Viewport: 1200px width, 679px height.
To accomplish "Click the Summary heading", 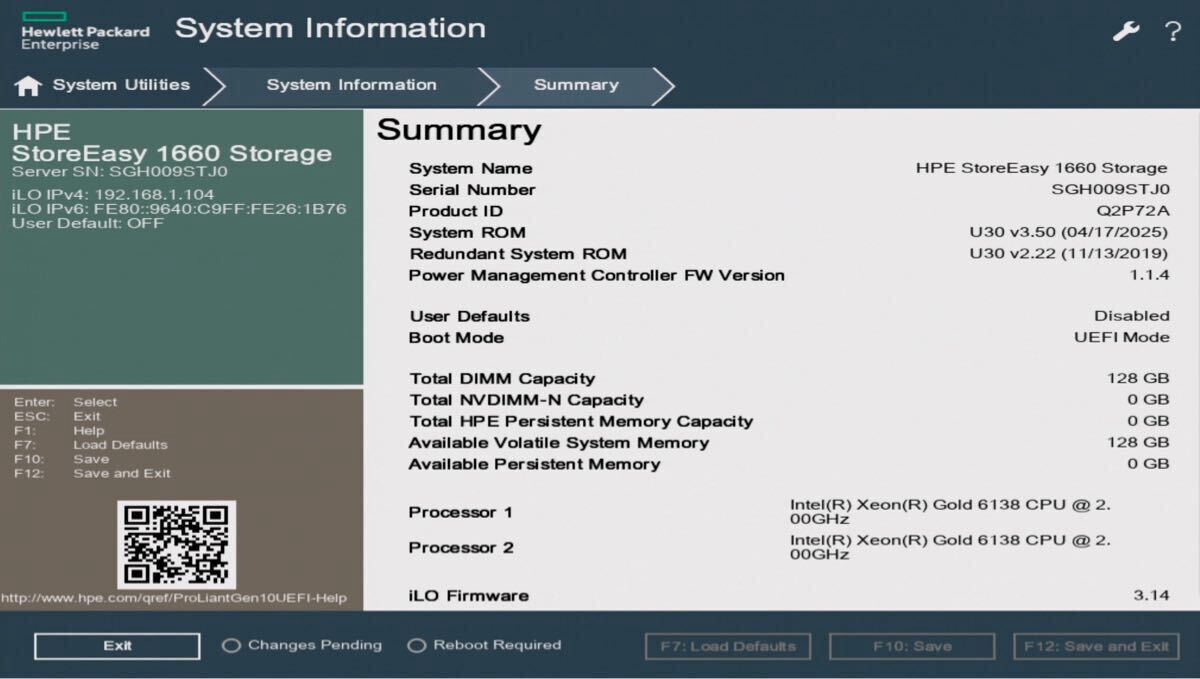I will pos(459,130).
